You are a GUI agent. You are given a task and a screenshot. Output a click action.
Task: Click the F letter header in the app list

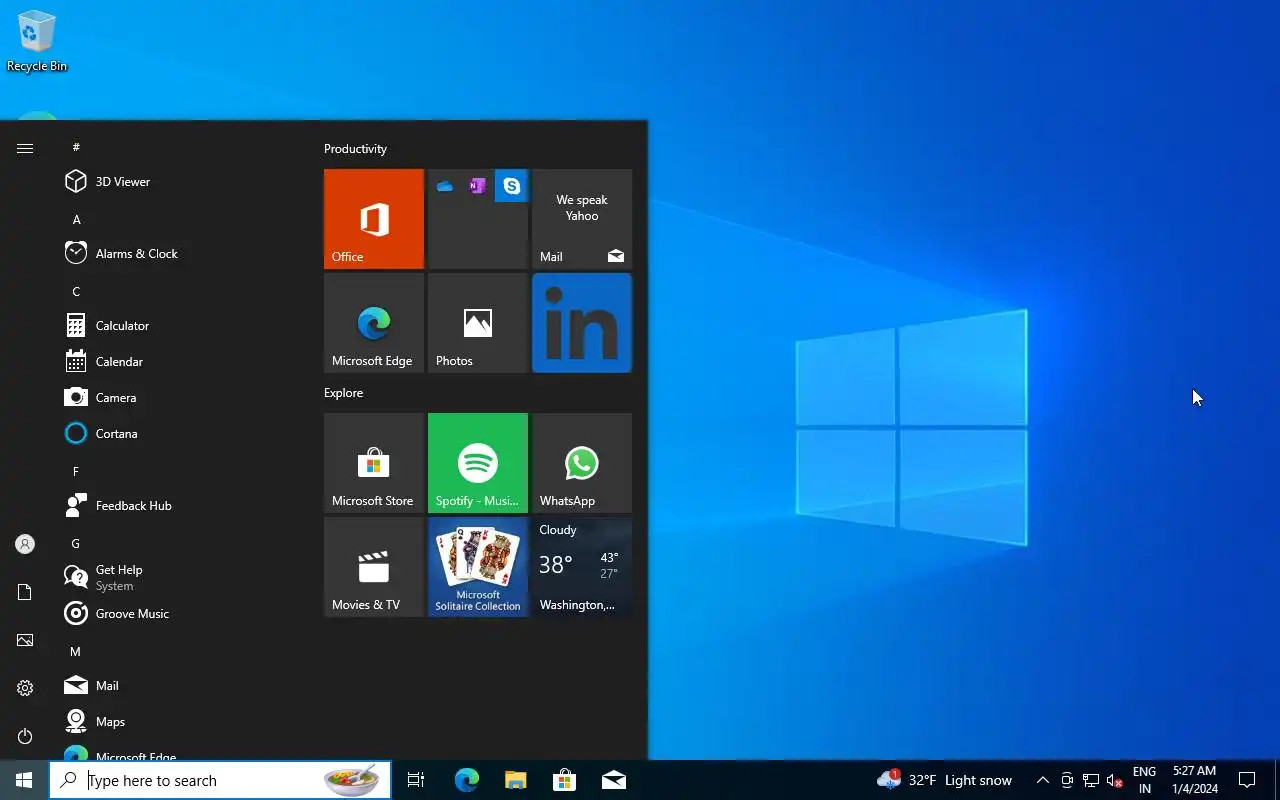(76, 471)
